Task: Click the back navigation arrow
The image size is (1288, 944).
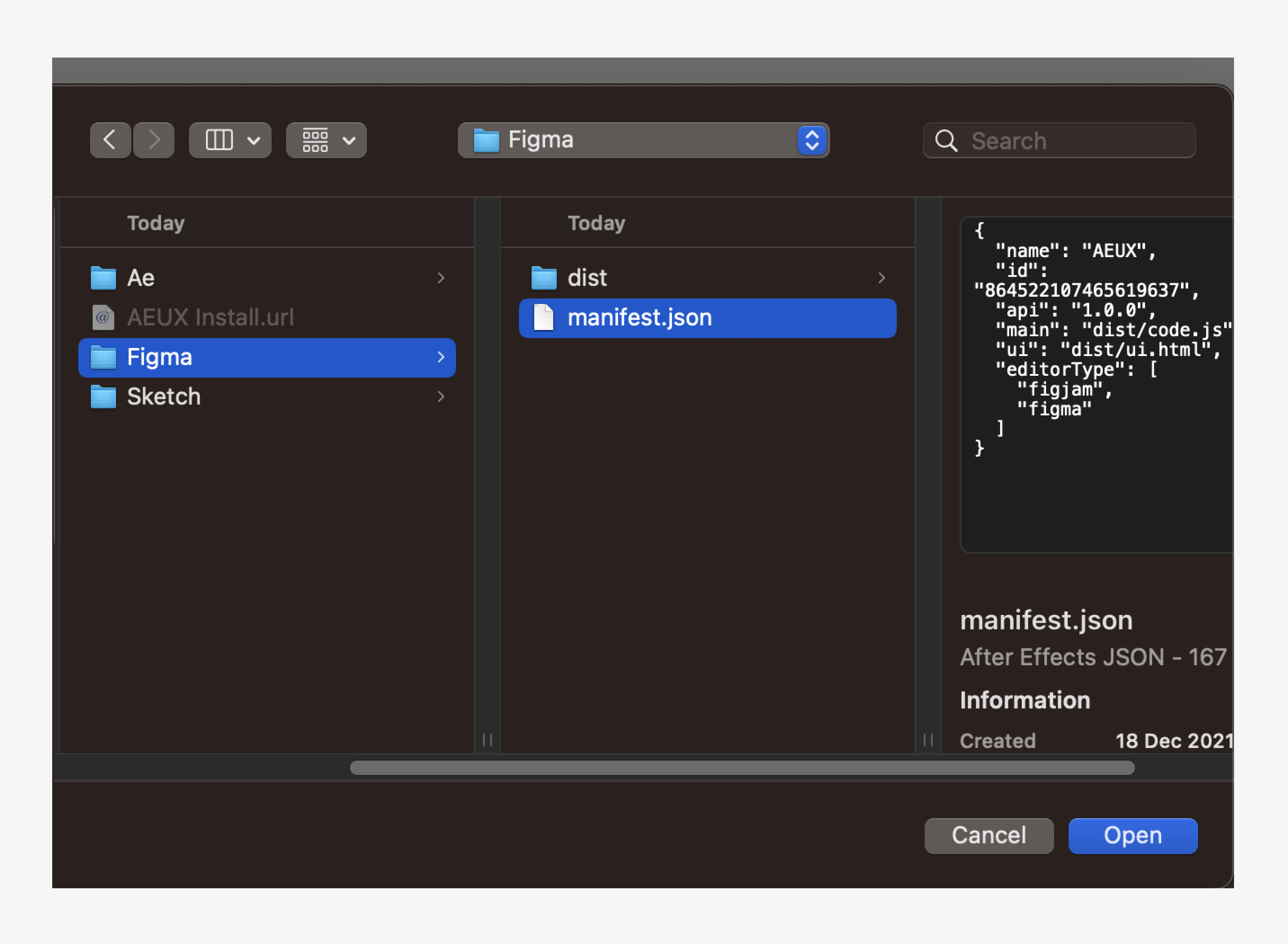Action: point(110,140)
